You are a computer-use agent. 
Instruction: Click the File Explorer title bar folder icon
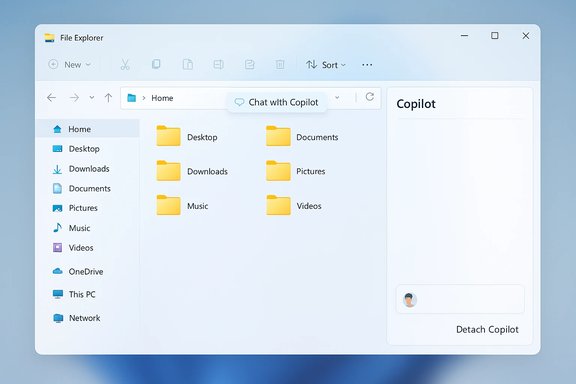point(49,37)
